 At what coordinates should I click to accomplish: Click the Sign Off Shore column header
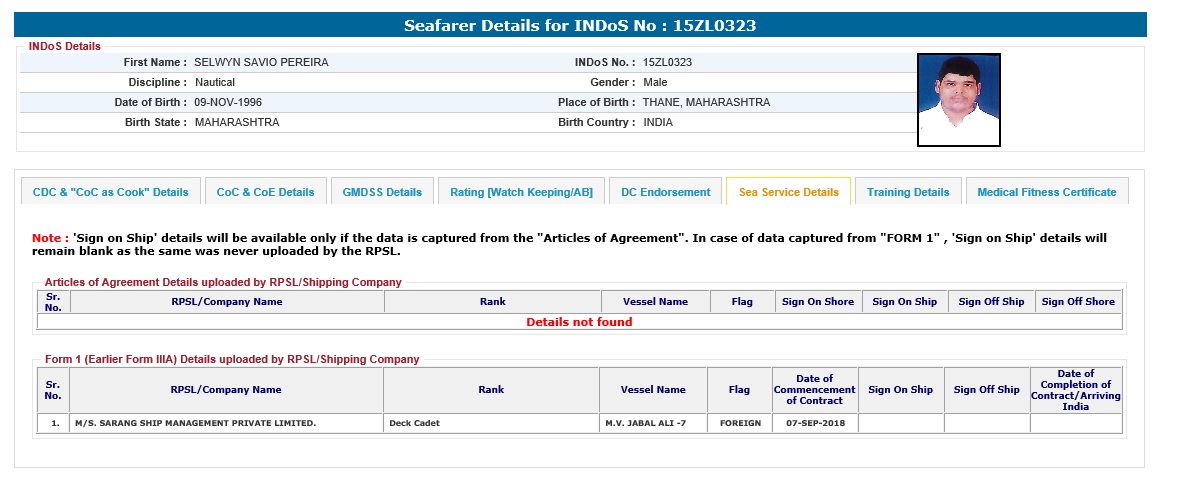pyautogui.click(x=1078, y=302)
